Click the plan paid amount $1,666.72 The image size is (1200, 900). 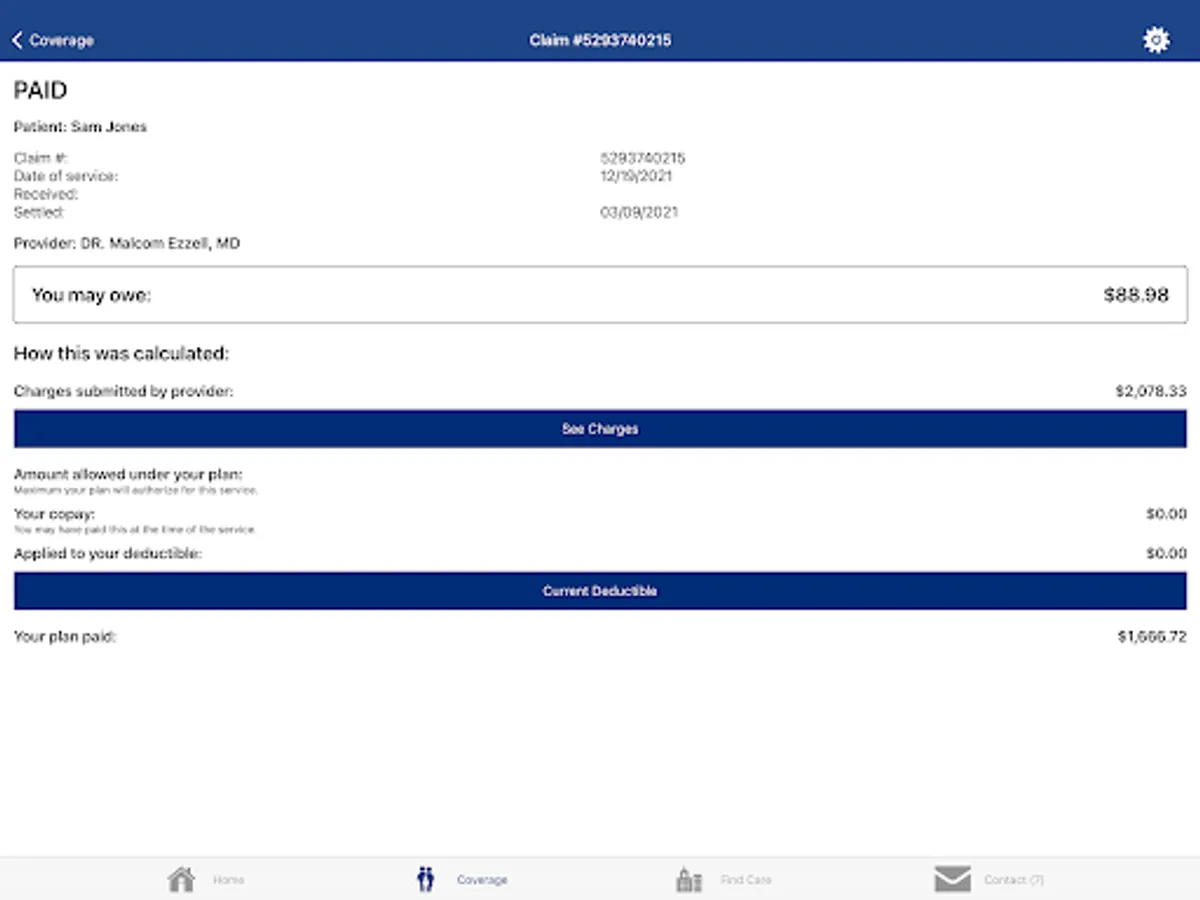pyautogui.click(x=1152, y=636)
